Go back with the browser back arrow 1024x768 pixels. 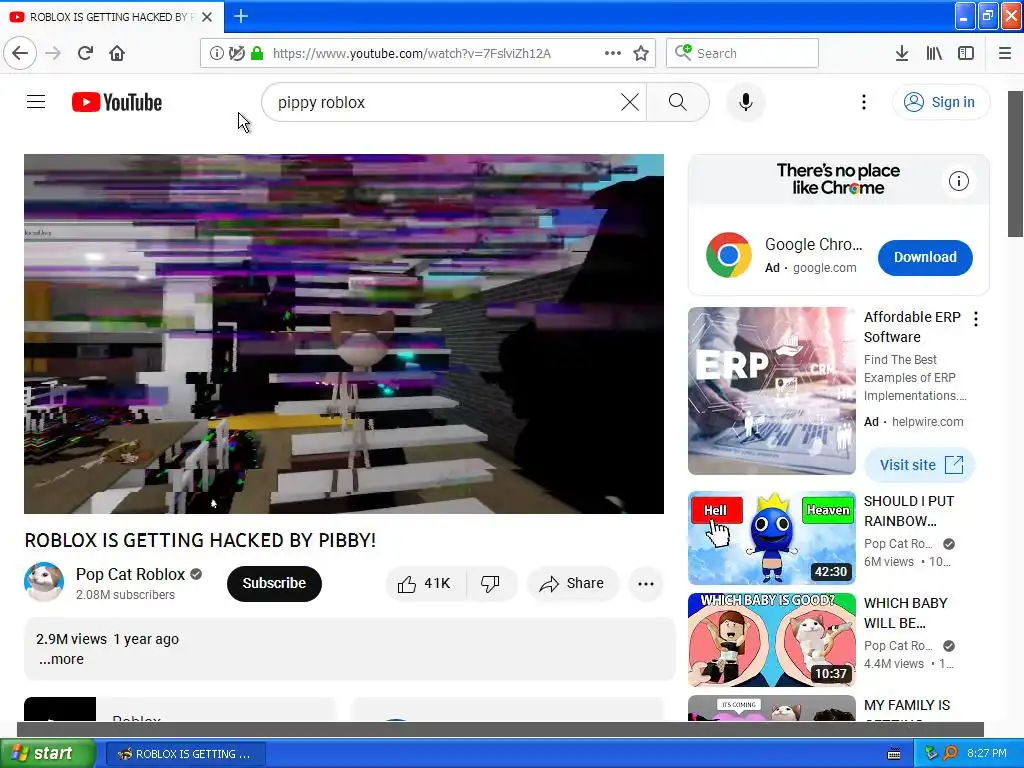coord(20,53)
